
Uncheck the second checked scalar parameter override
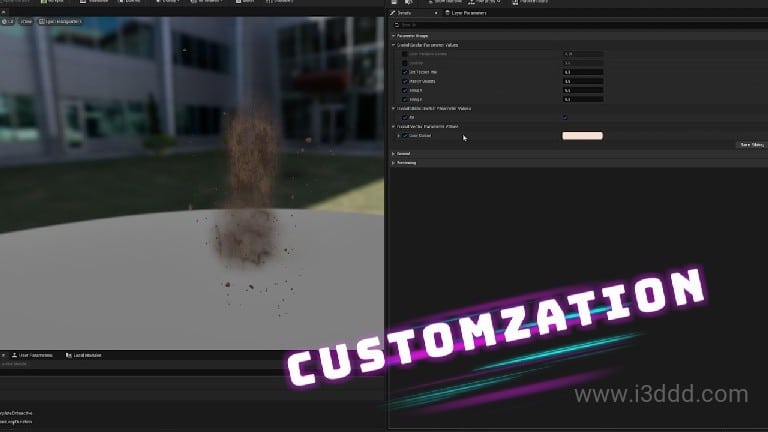coord(405,81)
